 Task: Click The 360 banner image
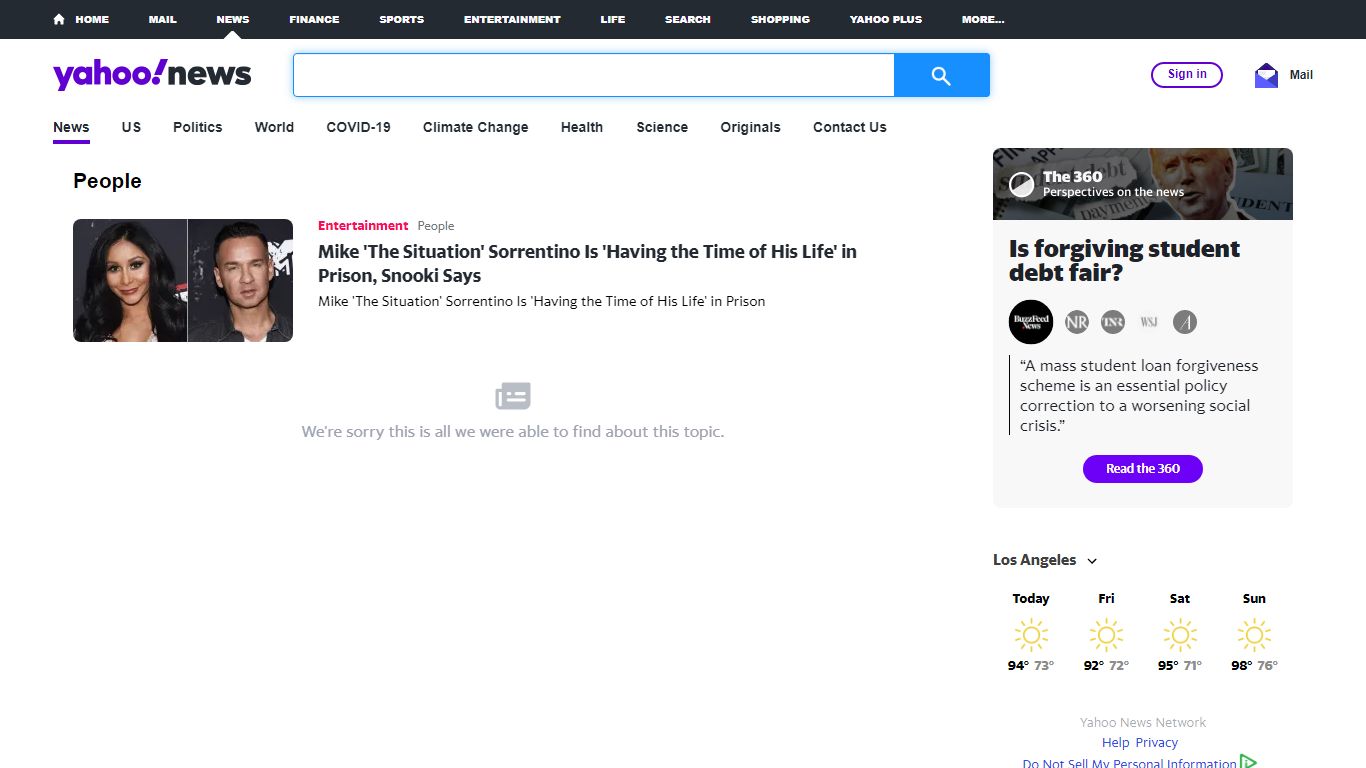[1143, 184]
